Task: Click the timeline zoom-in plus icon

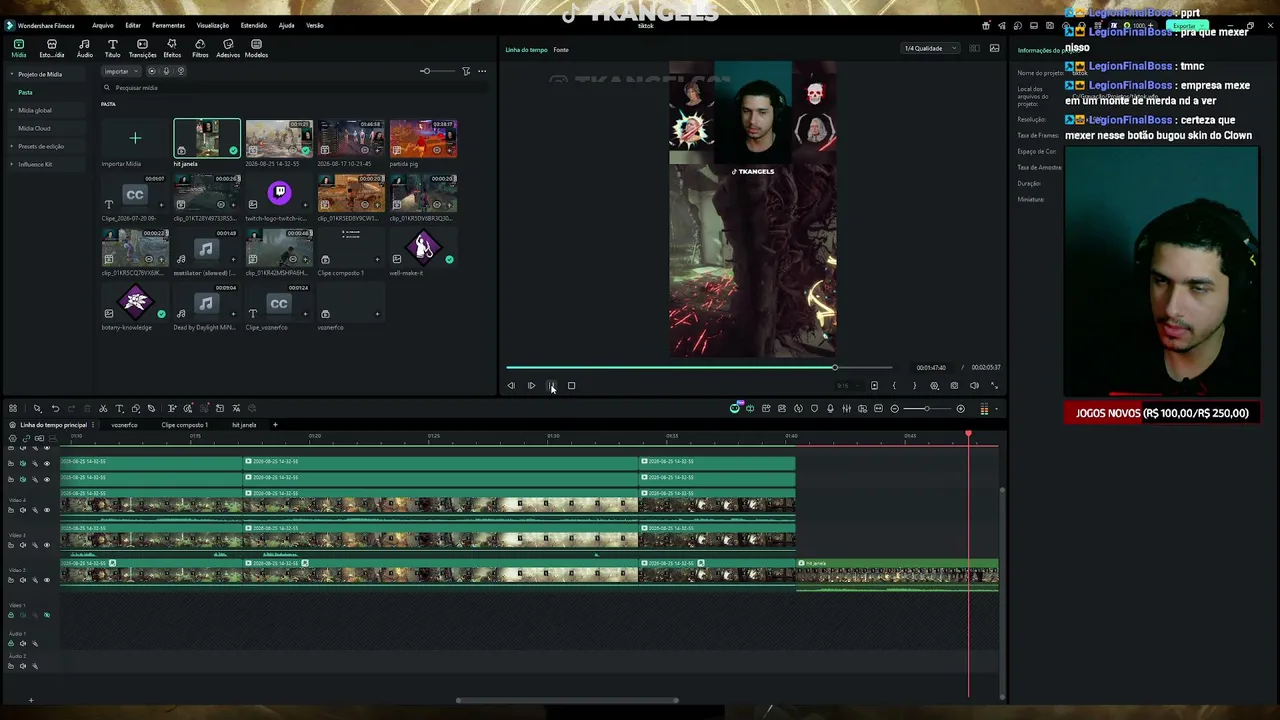Action: pyautogui.click(x=961, y=408)
